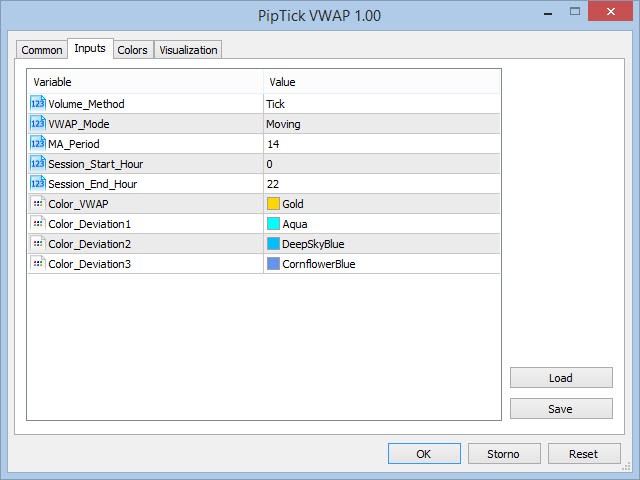Click the Session_End_Hour variable type icon
This screenshot has width=640, height=480.
coord(38,183)
